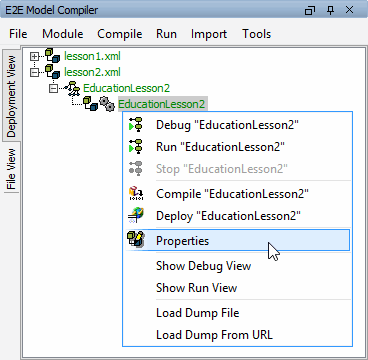Open the Run menu
Viewport: 368px width, 360px height.
click(166, 34)
